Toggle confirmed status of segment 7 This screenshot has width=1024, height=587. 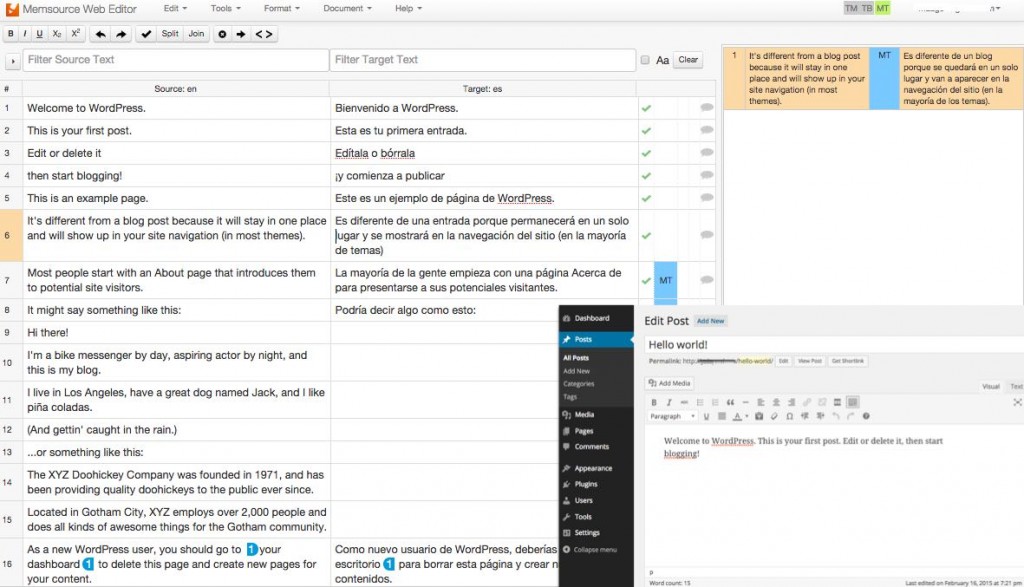click(647, 281)
